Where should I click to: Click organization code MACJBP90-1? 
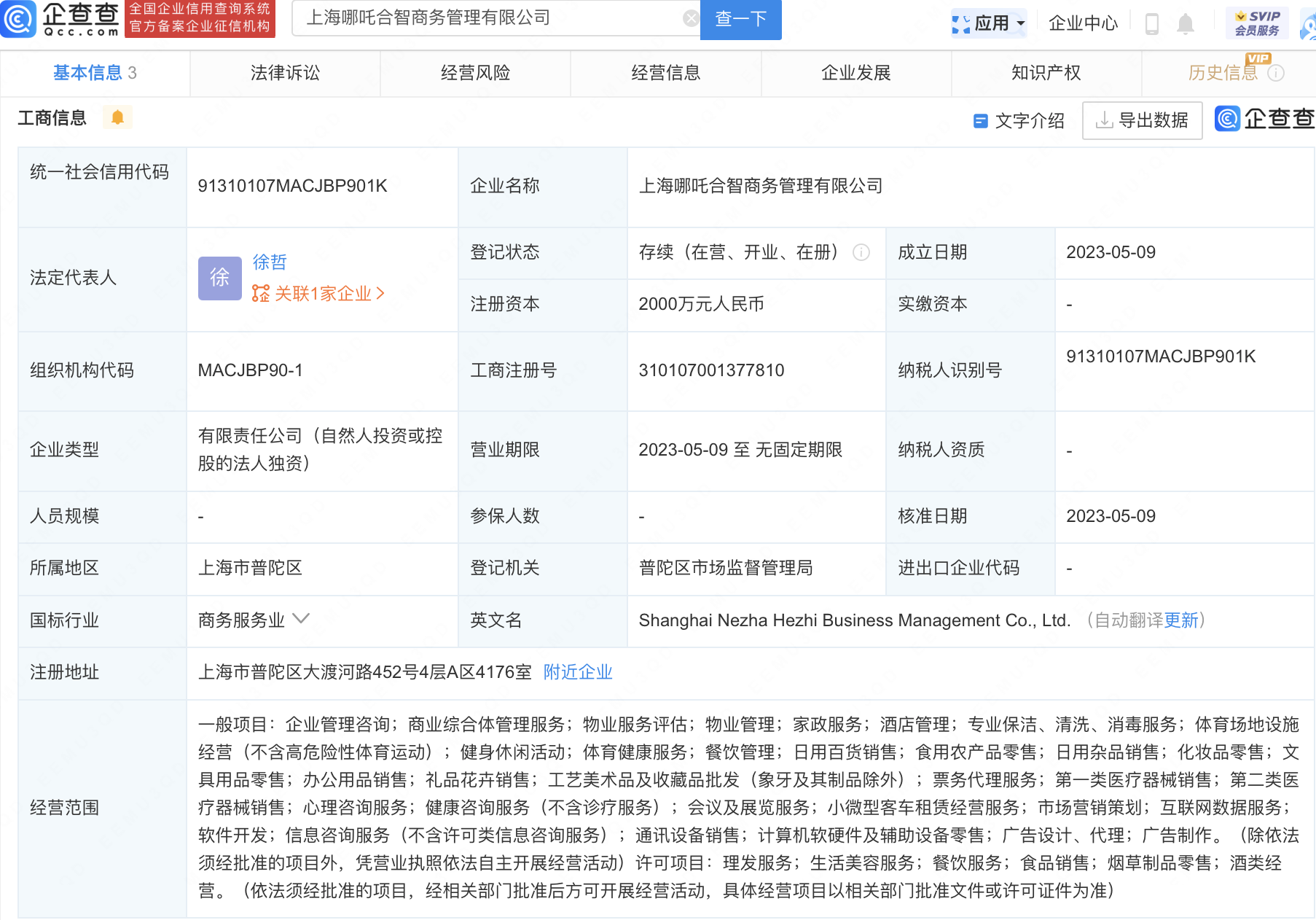click(251, 370)
